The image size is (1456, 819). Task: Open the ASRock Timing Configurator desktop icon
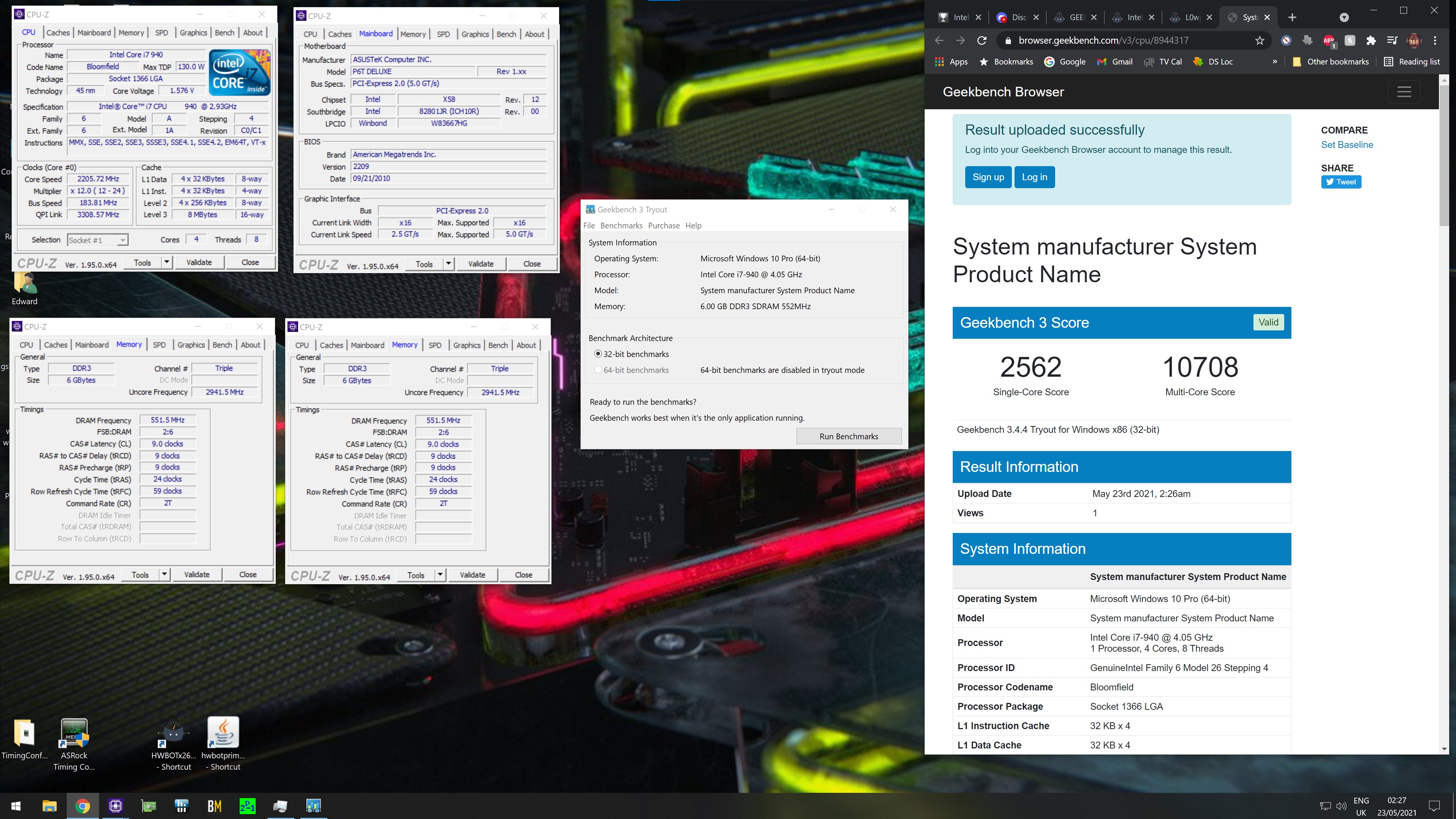click(x=74, y=744)
